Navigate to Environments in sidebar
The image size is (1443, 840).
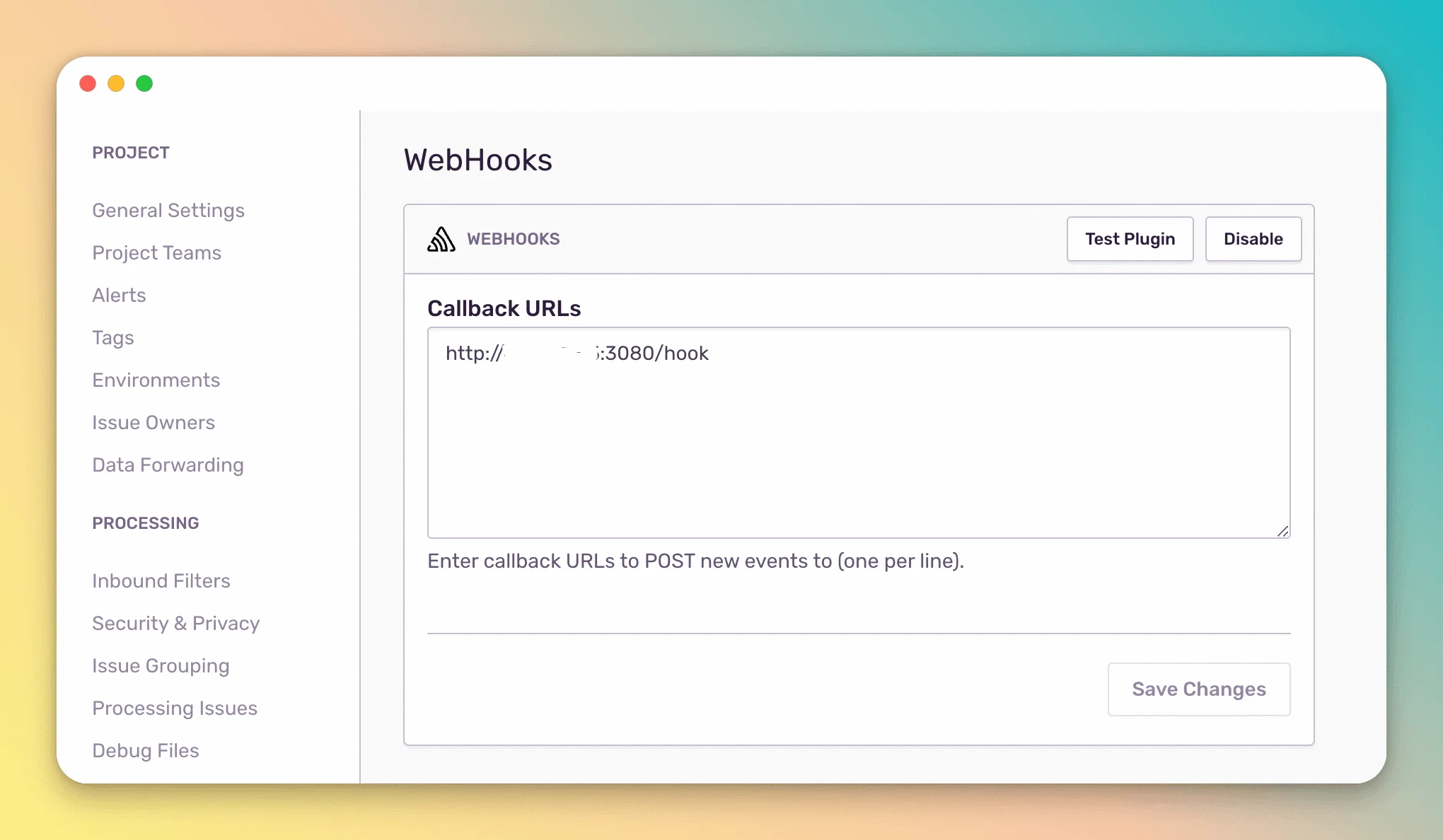[156, 379]
